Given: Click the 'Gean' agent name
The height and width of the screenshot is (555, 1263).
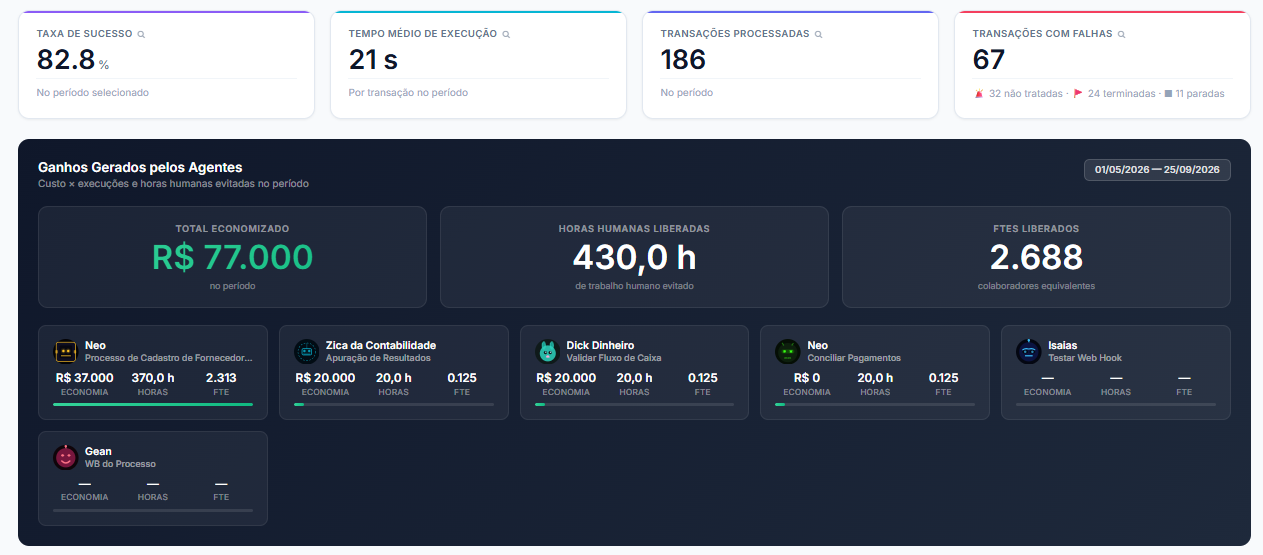Looking at the screenshot, I should tap(98, 451).
